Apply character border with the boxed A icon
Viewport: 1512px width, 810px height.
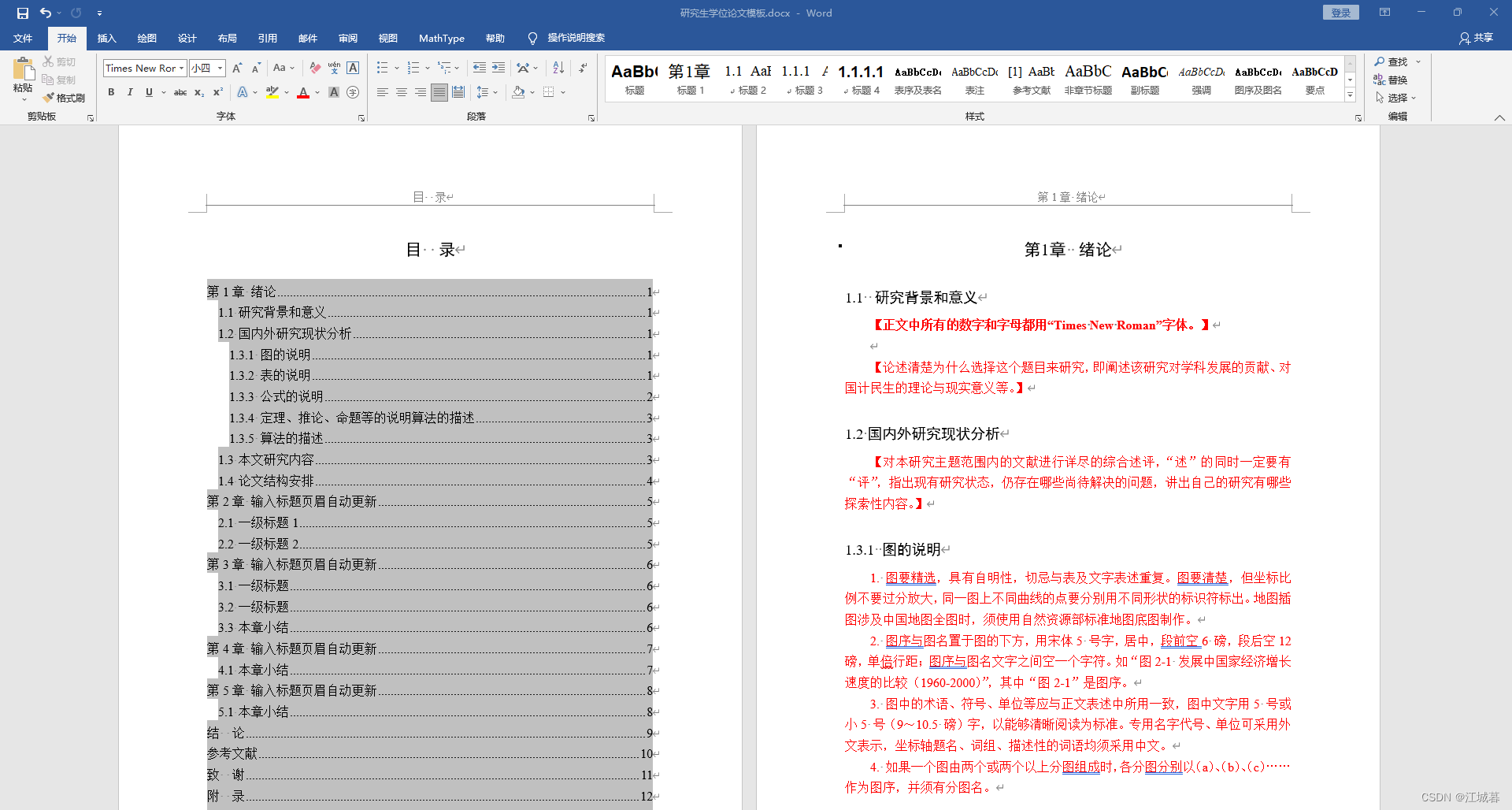coord(353,69)
